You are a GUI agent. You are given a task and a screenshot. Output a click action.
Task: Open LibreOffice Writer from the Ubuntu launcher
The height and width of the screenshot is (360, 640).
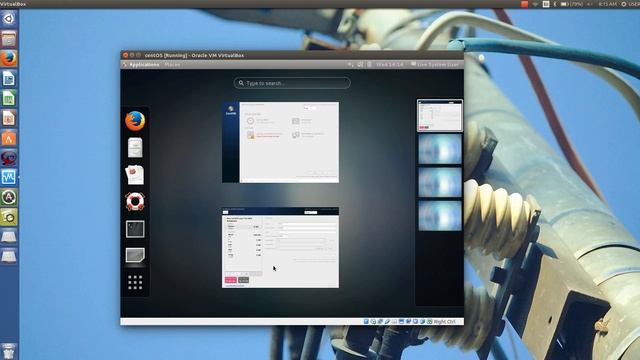9,78
